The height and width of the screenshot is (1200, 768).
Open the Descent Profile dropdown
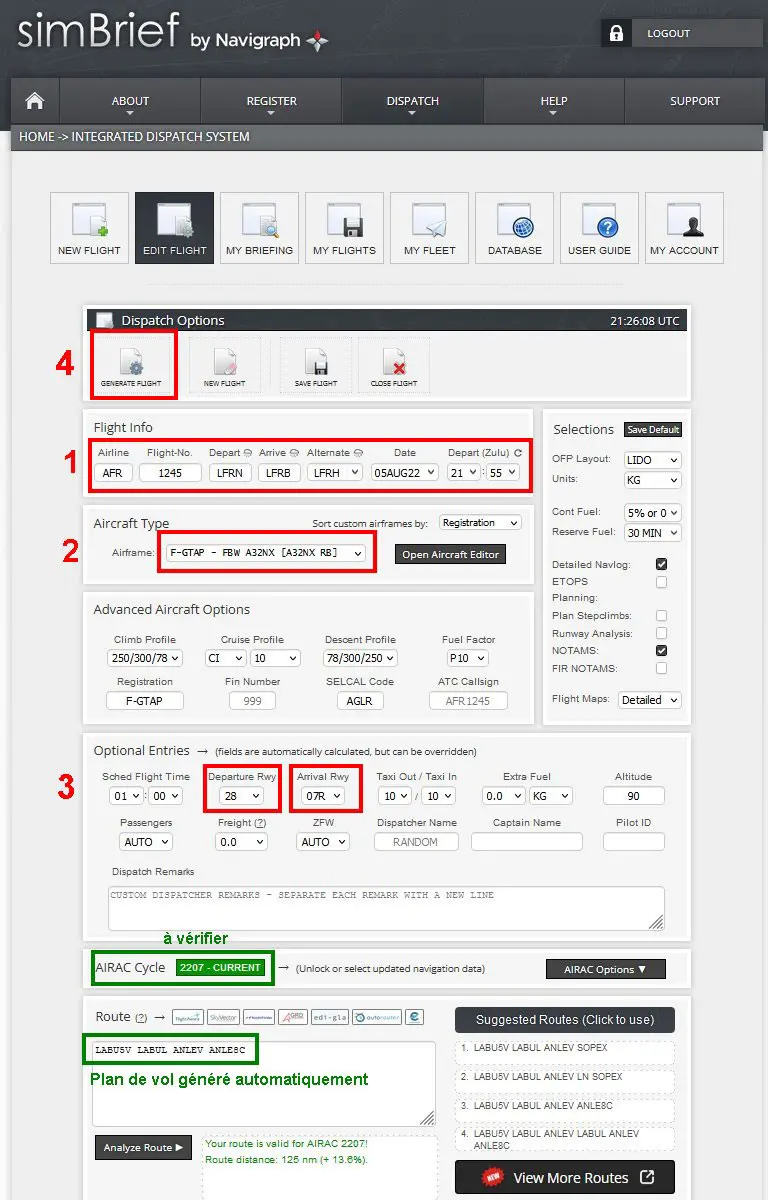(x=361, y=658)
